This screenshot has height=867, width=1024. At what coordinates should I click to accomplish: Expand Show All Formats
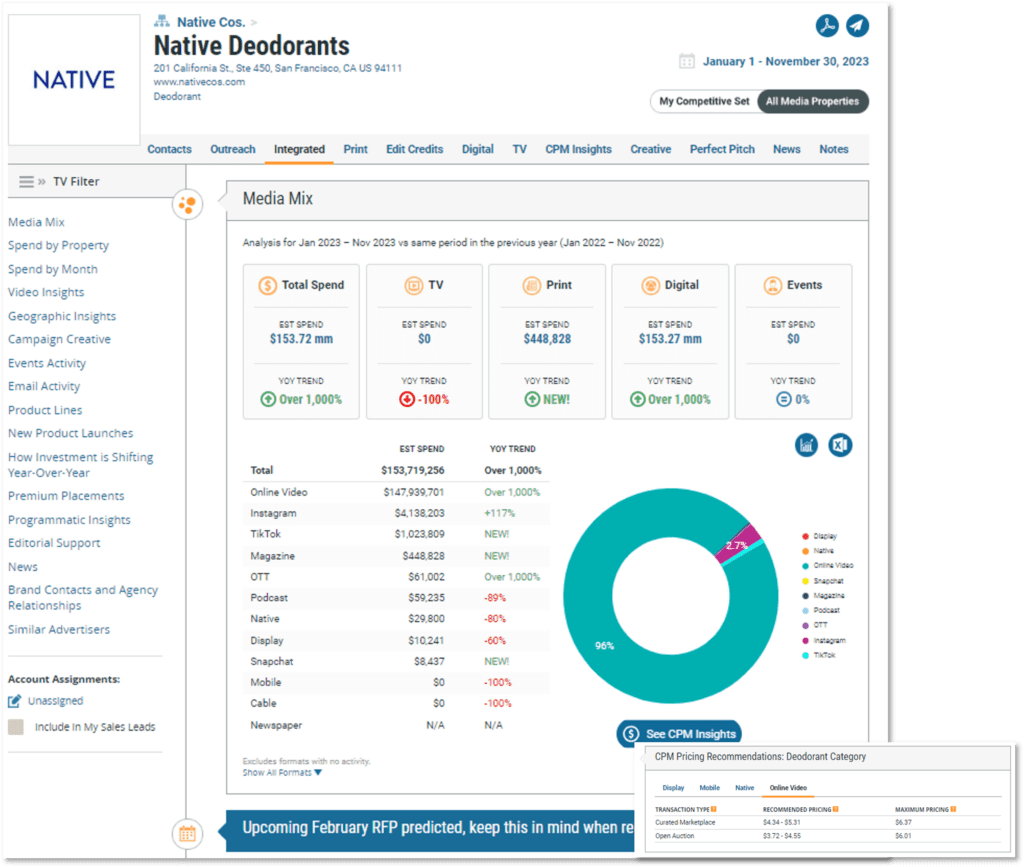(282, 772)
